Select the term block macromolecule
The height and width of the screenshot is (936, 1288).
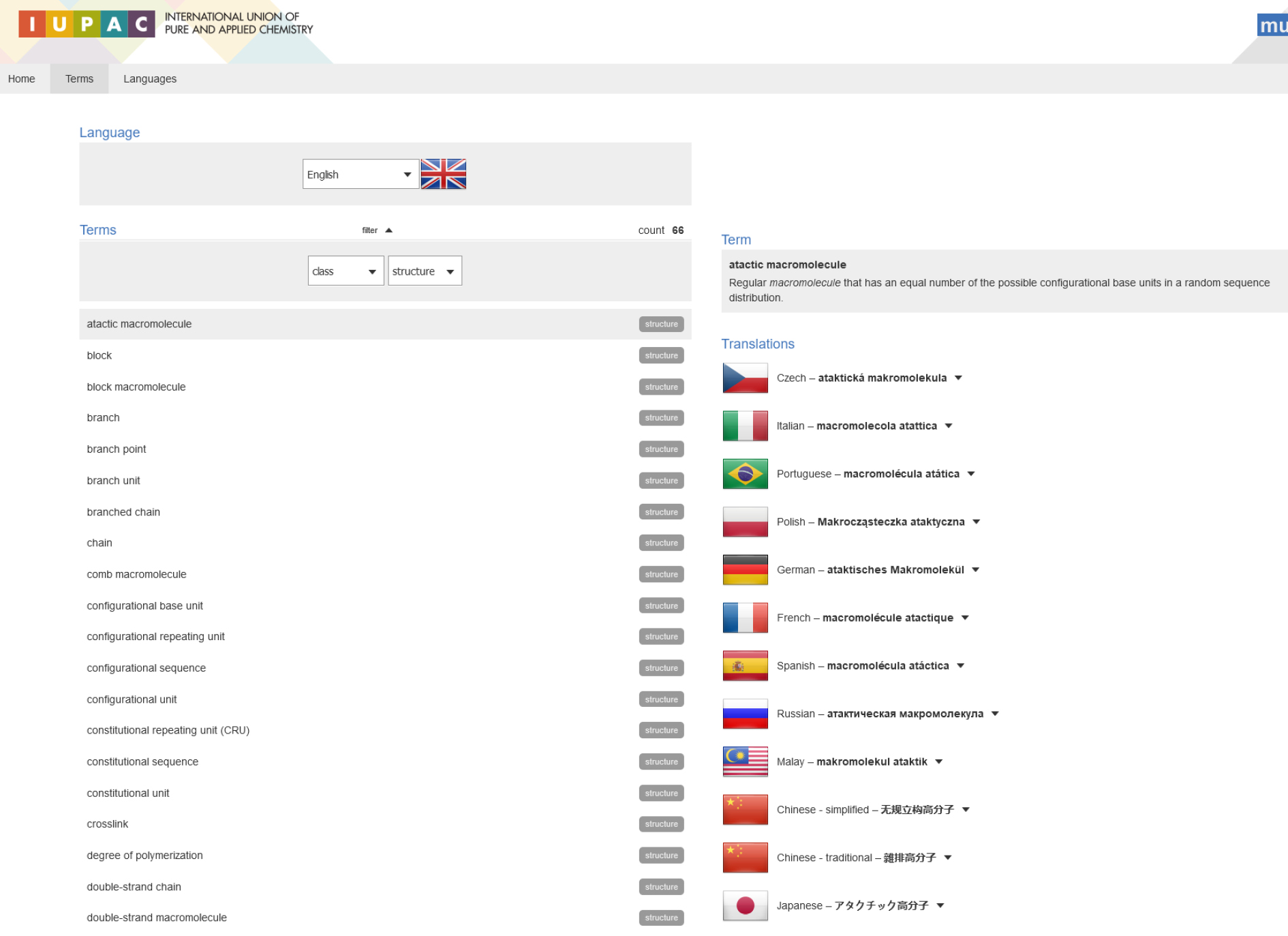pyautogui.click(x=136, y=387)
